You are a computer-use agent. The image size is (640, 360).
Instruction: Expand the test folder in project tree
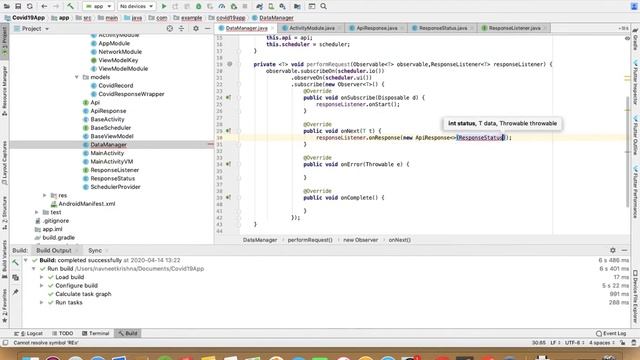(37, 212)
